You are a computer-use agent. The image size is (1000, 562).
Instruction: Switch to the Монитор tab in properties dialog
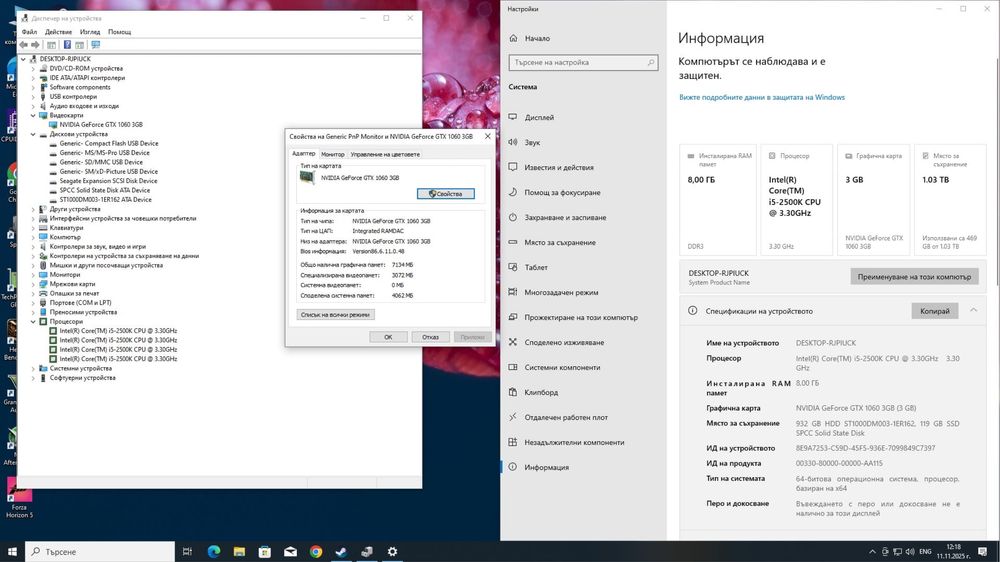tap(333, 154)
